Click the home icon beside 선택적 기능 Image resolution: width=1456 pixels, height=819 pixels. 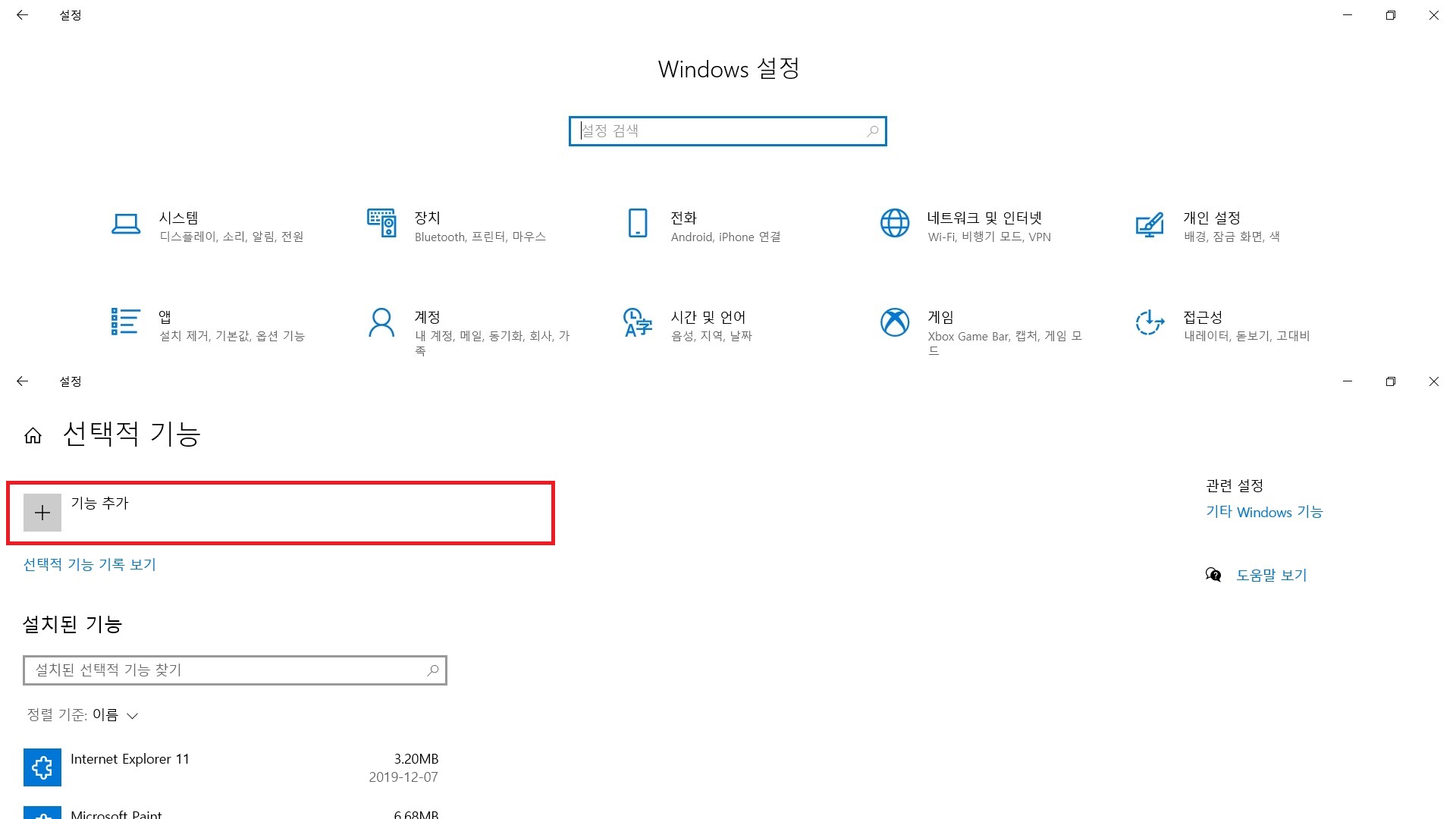33,435
